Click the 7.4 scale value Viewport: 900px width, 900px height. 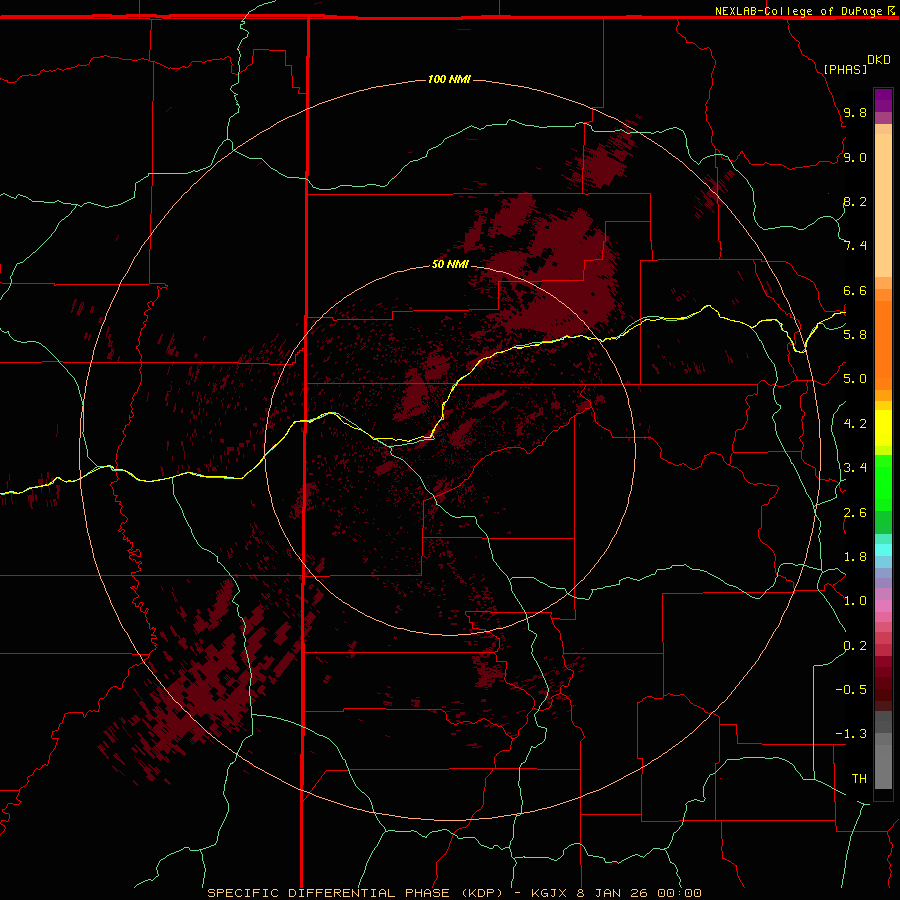point(855,246)
